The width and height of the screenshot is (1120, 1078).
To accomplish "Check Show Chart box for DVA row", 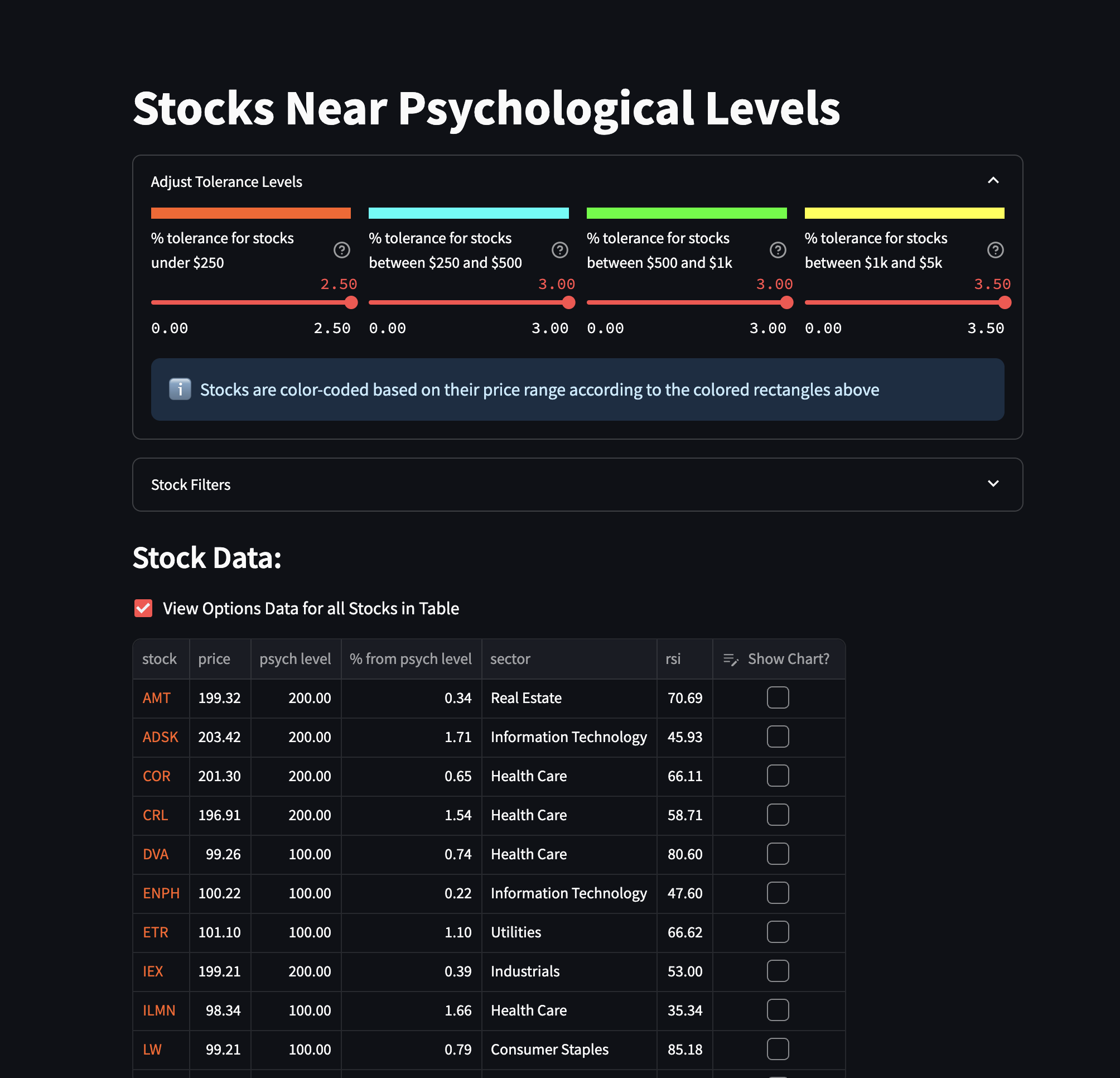I will point(777,854).
